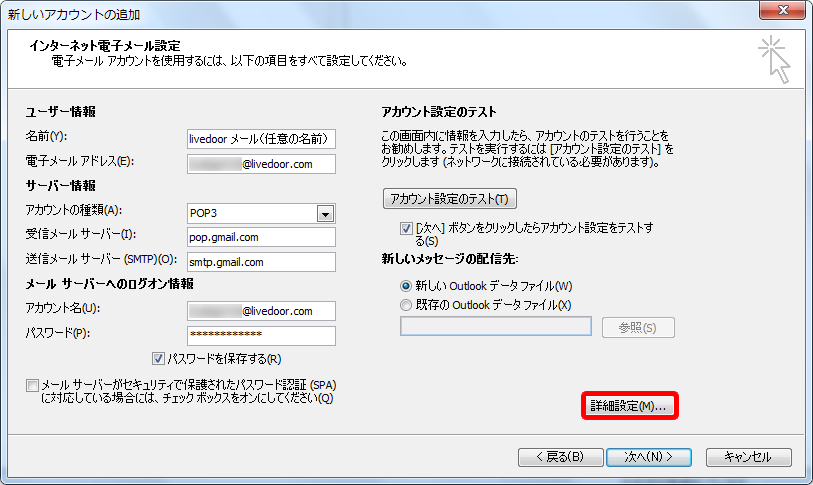Click the 電子メール アドレス input field
This screenshot has width=813, height=485.
[261, 163]
